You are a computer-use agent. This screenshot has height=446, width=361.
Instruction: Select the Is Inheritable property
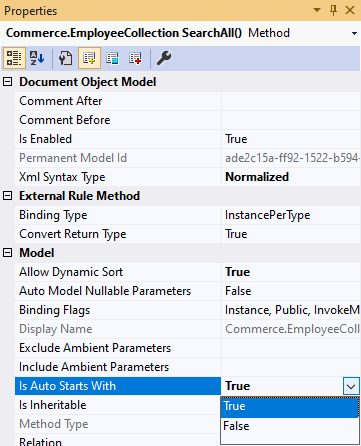coord(118,405)
